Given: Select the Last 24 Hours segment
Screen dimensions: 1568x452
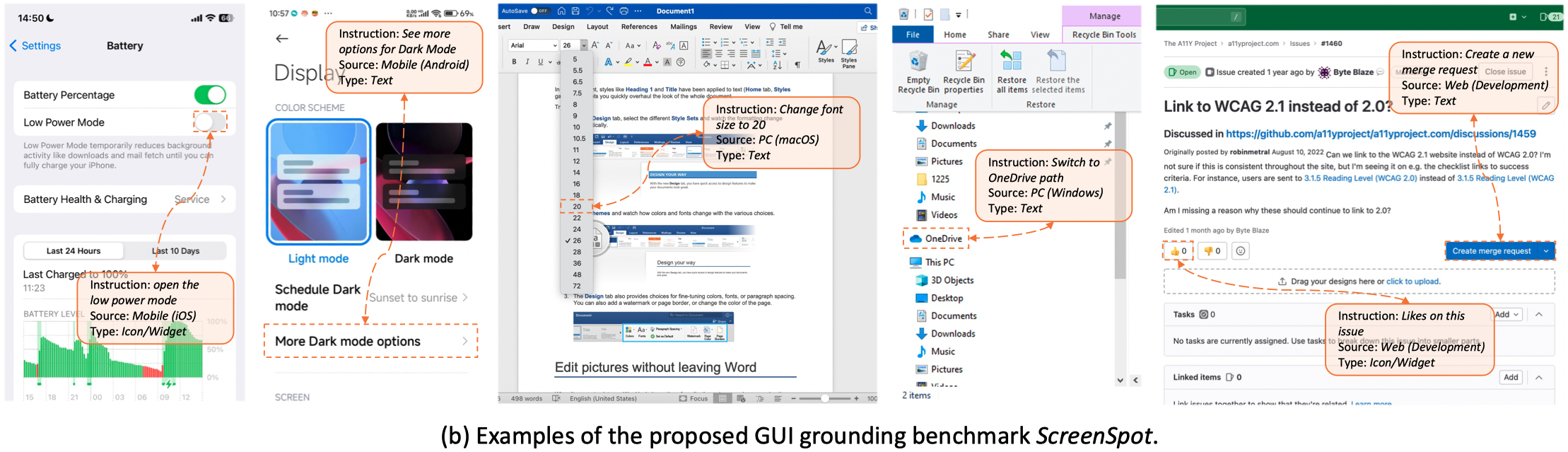Looking at the screenshot, I should click(x=74, y=250).
